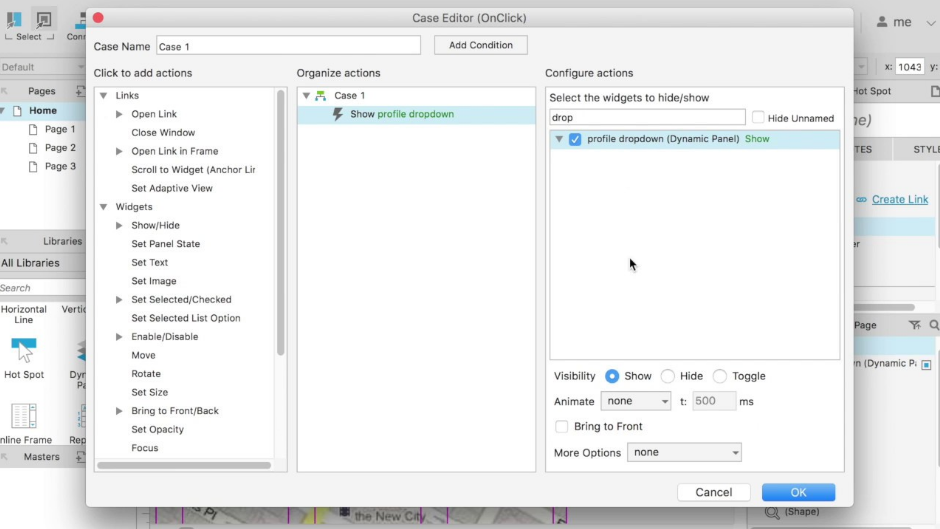Choose the Hide visibility radio button

(667, 377)
